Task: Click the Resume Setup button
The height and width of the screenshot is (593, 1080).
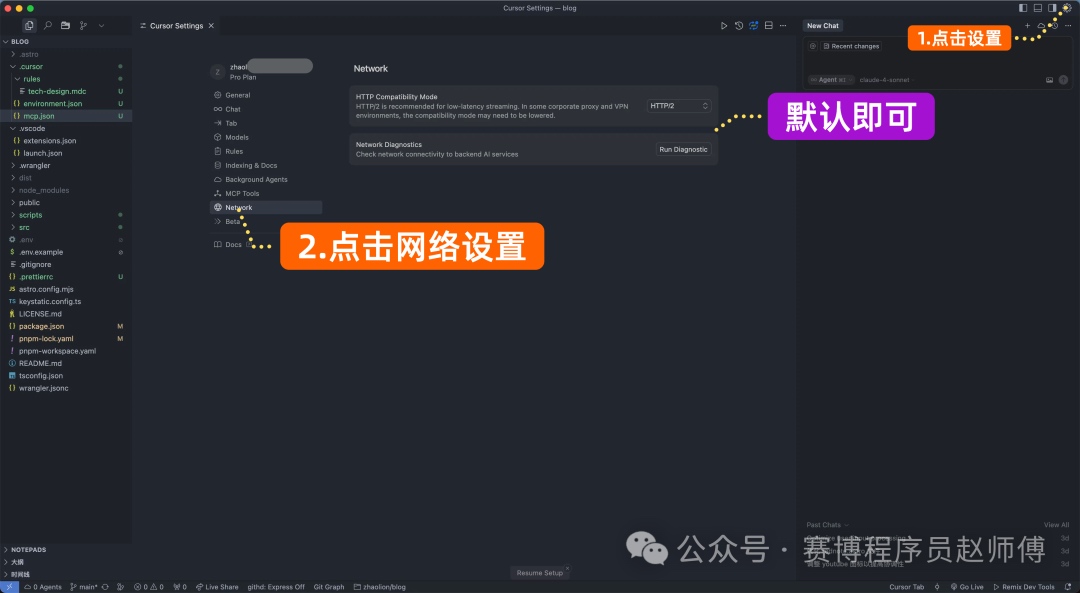Action: click(x=540, y=573)
